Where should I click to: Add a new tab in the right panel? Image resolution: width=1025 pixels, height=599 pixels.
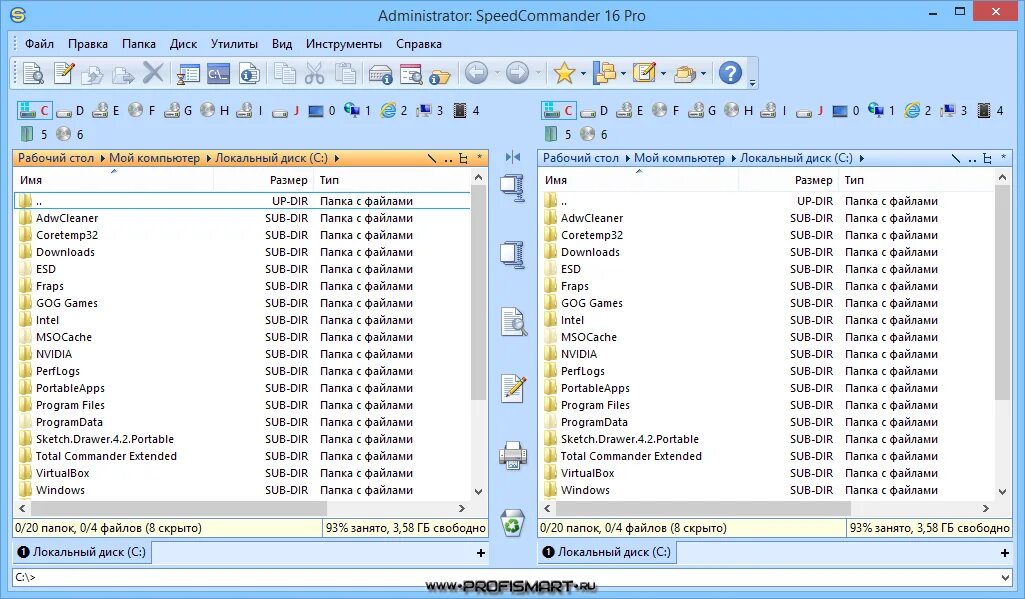click(x=1005, y=553)
